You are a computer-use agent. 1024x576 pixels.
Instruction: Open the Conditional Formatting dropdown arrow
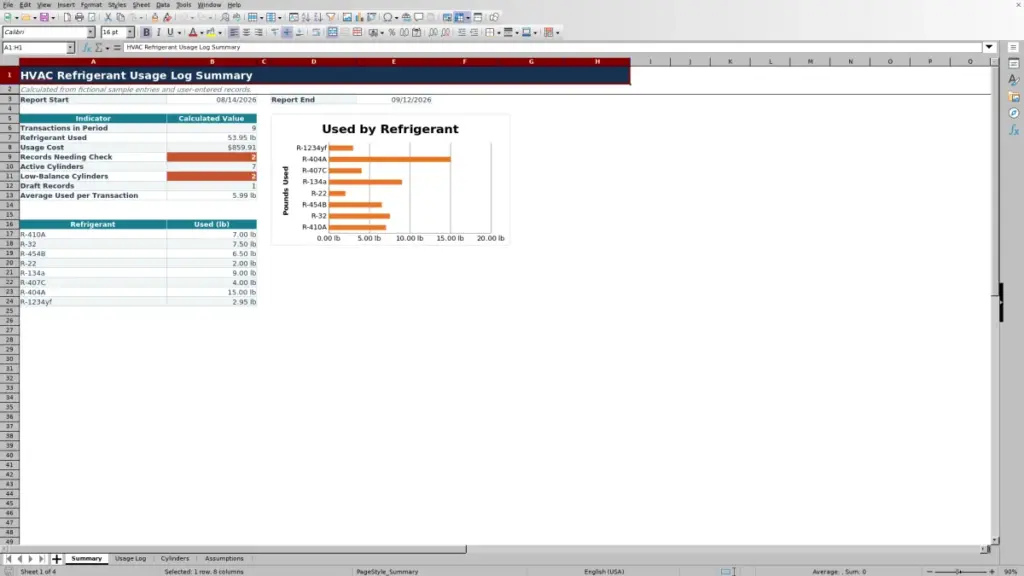557,33
